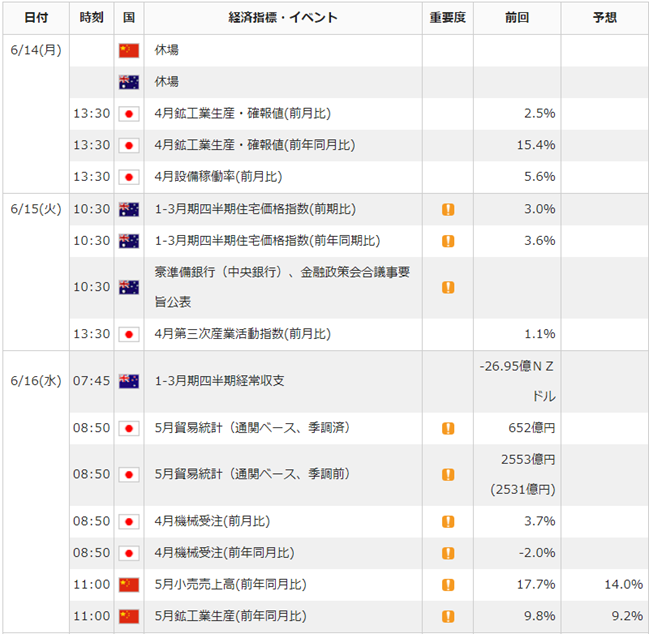Viewport: 649px width, 634px height.
Task: Click the text 4月鉱工業生産・確報値(前年同月比)
Action: pyautogui.click(x=255, y=146)
